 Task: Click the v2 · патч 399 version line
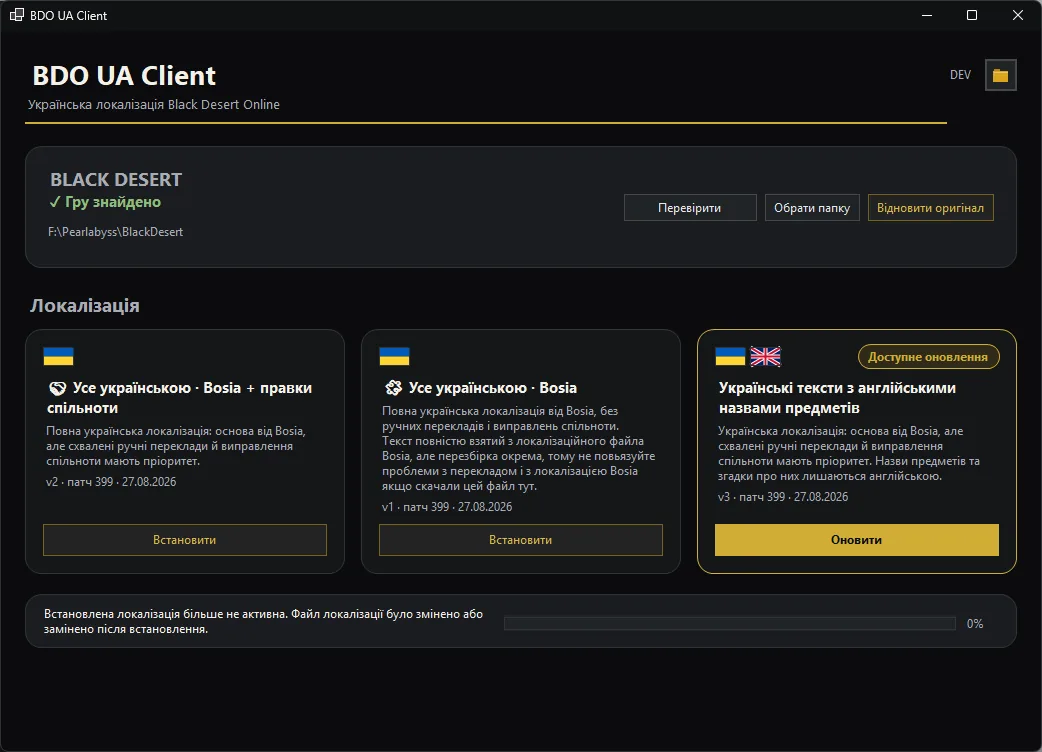111,482
